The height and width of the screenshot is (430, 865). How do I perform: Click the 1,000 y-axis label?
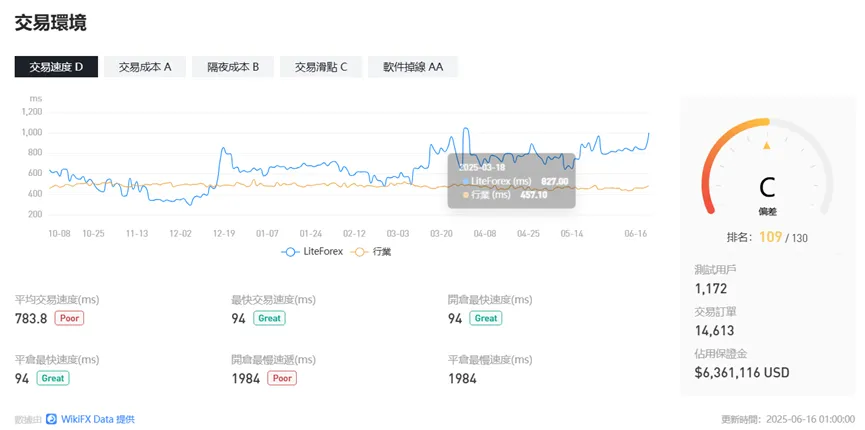click(31, 132)
